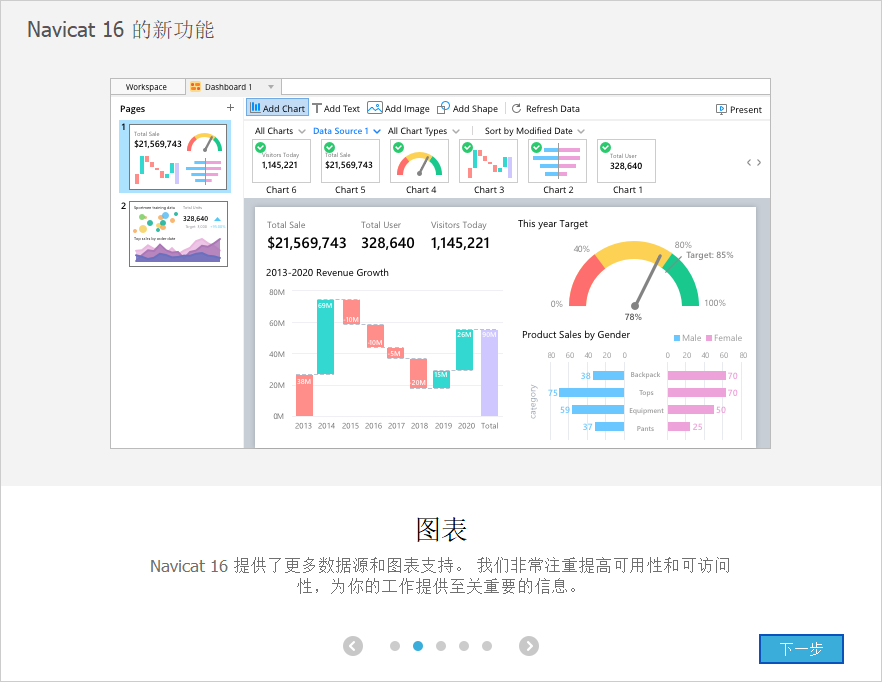Click Add Chart in the toolbar

(277, 108)
